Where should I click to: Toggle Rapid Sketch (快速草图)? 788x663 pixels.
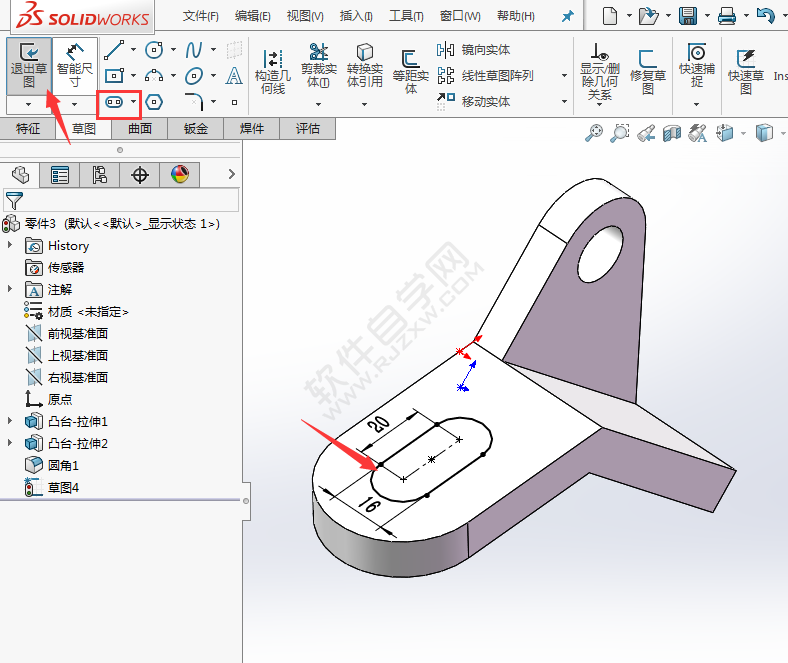tap(746, 71)
